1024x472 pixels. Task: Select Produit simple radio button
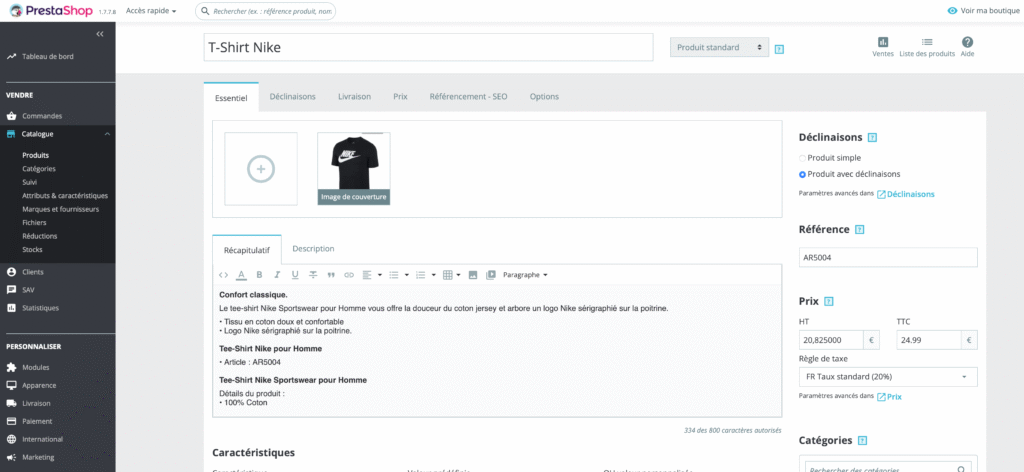pos(803,158)
